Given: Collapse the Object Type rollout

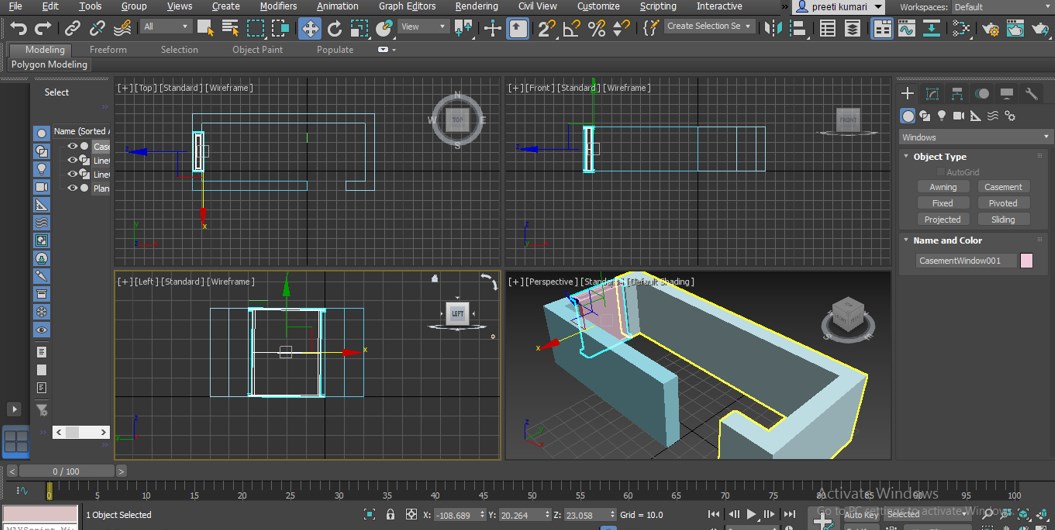Looking at the screenshot, I should pyautogui.click(x=940, y=156).
